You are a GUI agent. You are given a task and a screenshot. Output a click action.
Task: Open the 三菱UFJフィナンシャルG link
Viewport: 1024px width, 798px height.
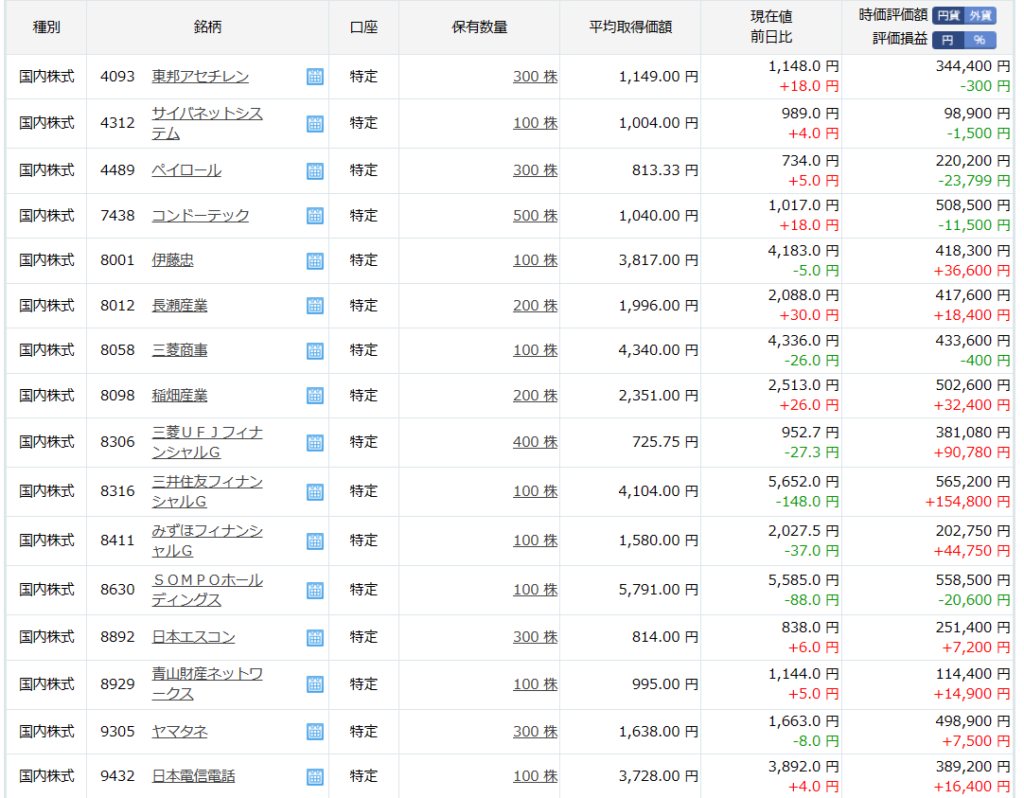(207, 442)
